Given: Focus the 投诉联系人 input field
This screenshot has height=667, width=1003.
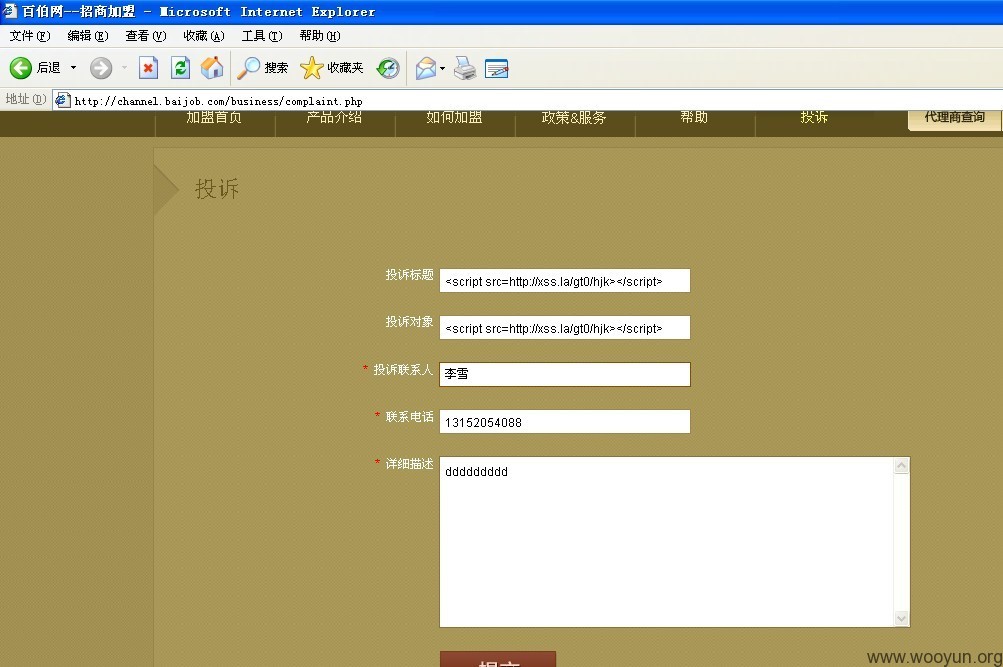Looking at the screenshot, I should (x=565, y=374).
